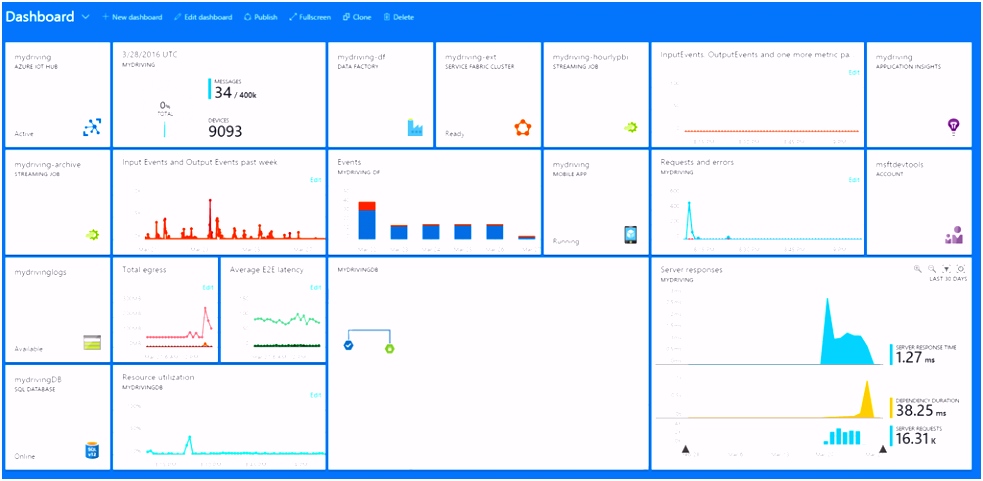
Task: Click Active status in IoT Hub tile
Action: (24, 134)
